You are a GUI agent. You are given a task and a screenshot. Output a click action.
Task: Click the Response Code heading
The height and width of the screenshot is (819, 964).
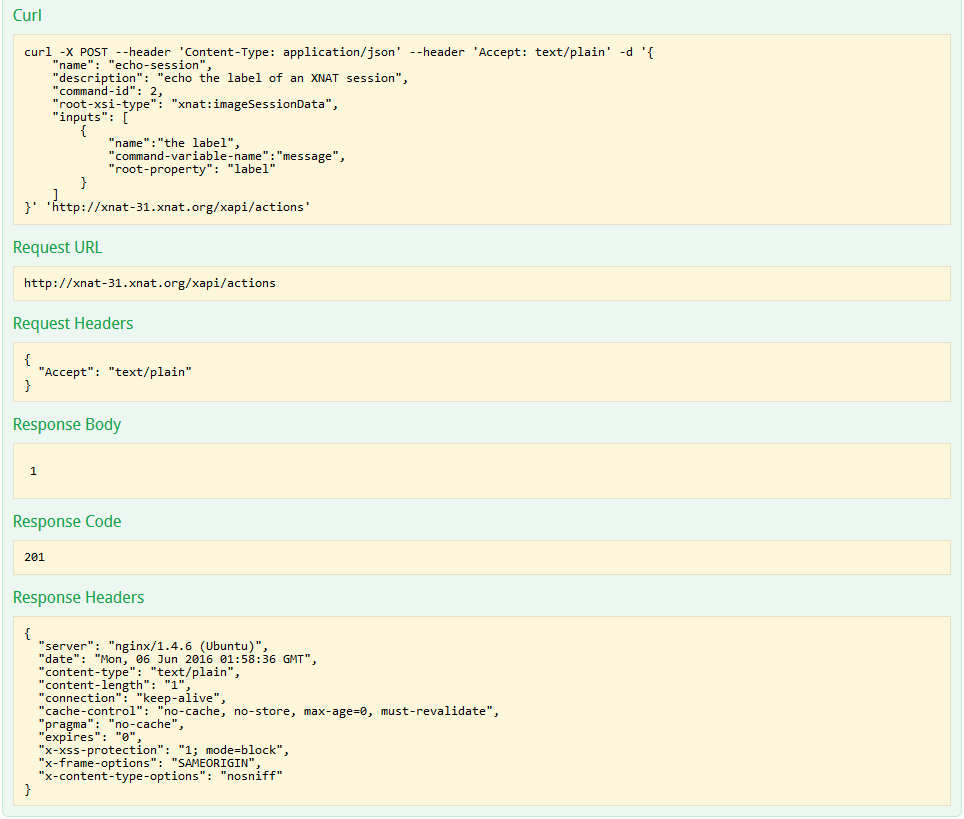click(67, 522)
